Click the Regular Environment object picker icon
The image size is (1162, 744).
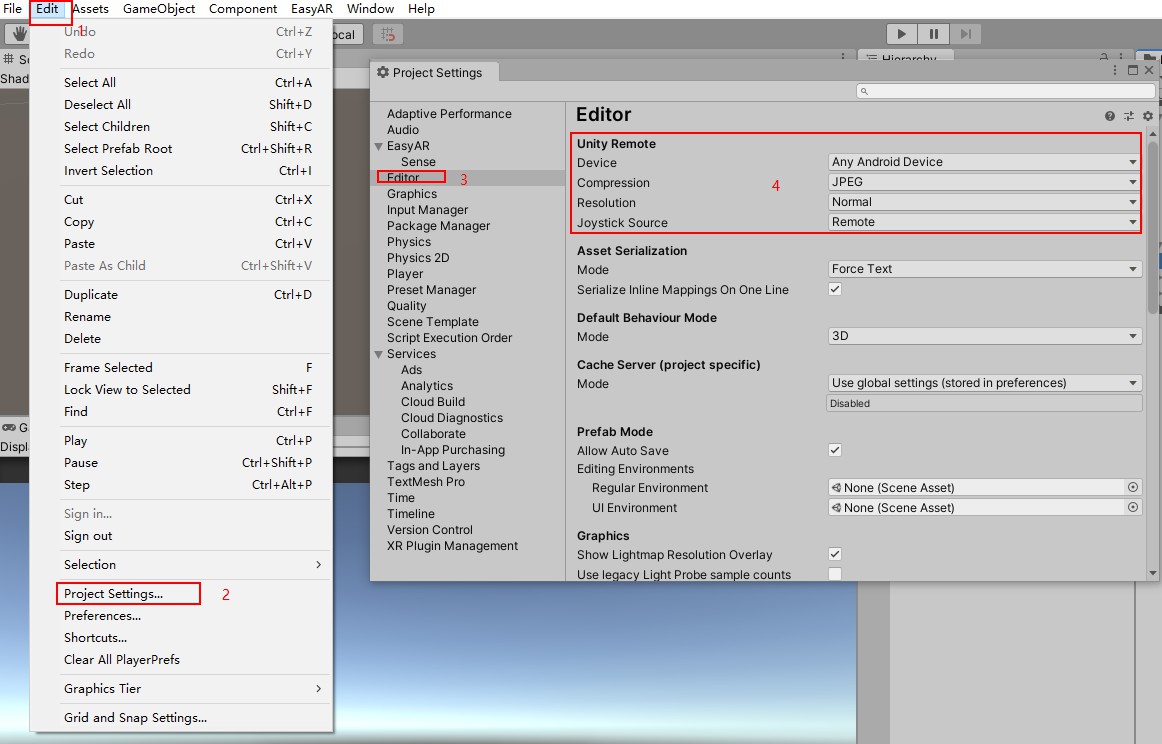tap(1131, 487)
